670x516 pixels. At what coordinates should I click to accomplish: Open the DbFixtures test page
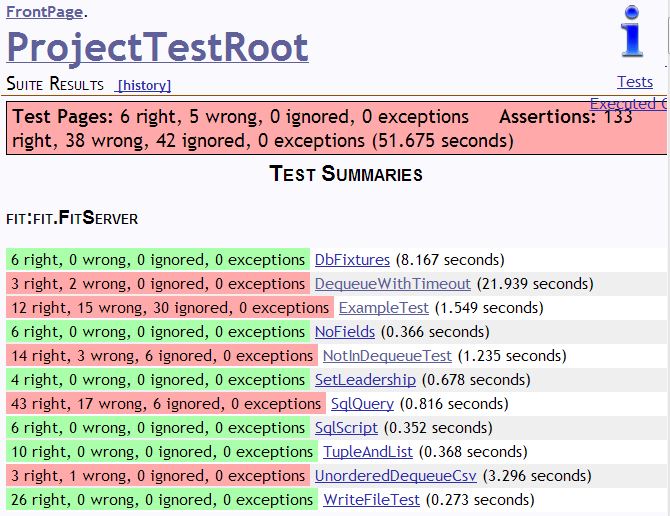353,260
